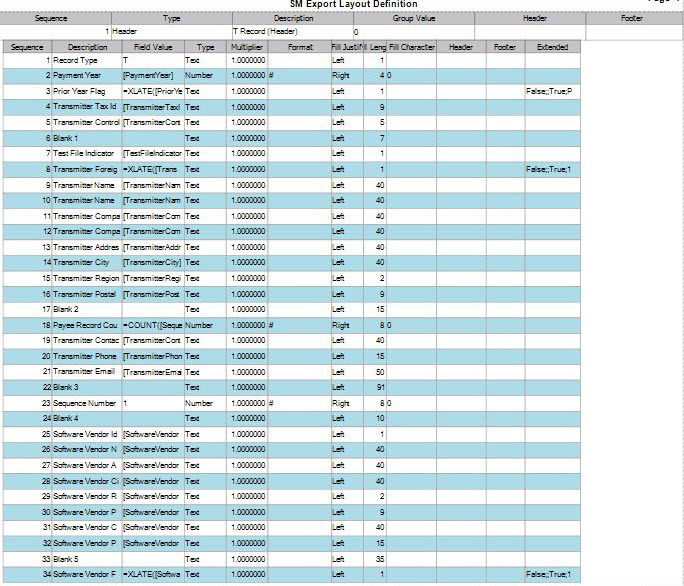The height and width of the screenshot is (586, 684).
Task: Select the Payee Record Cou description cell
Action: 84,325
